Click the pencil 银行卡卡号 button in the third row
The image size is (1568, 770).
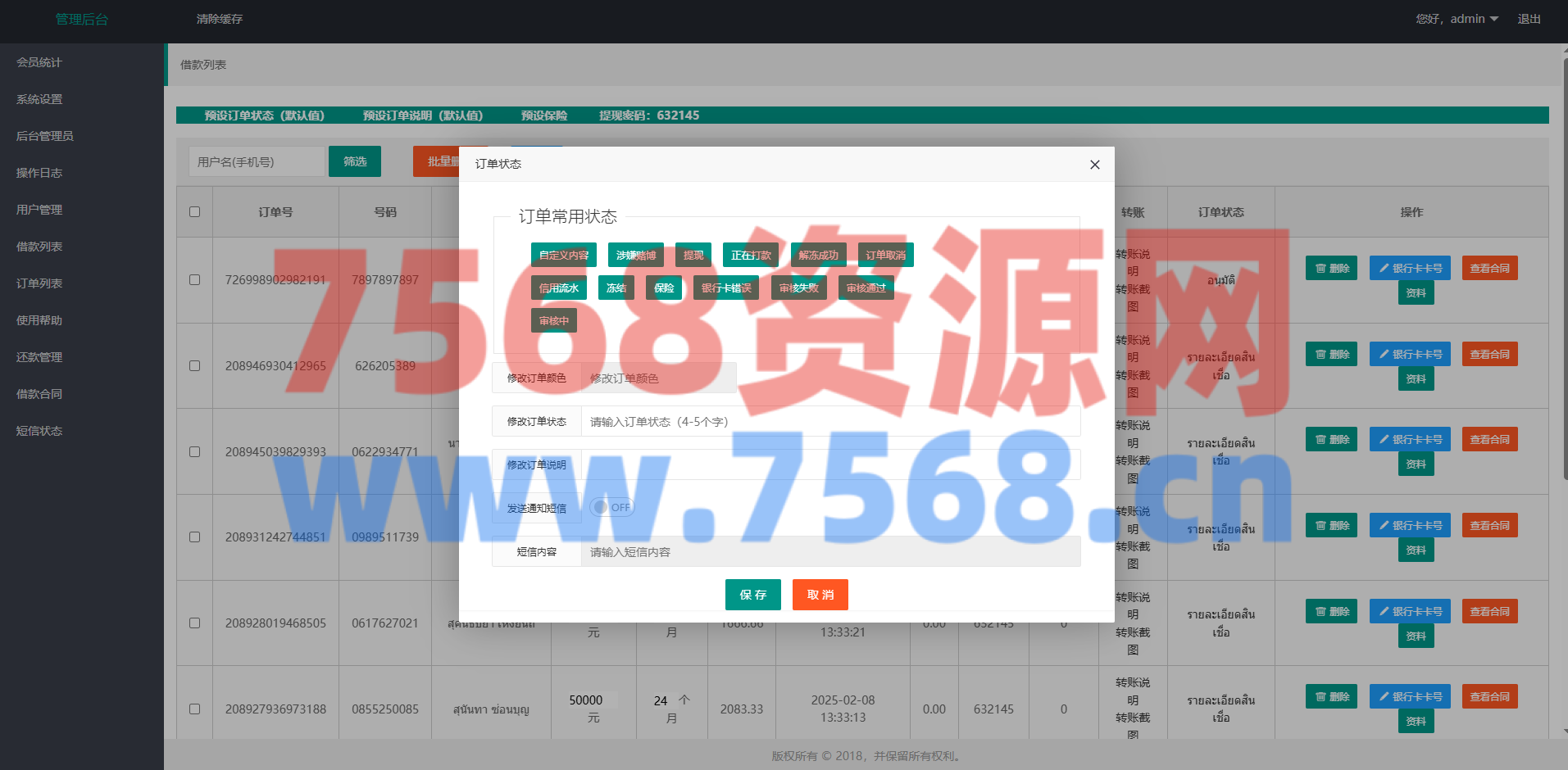pyautogui.click(x=1410, y=440)
